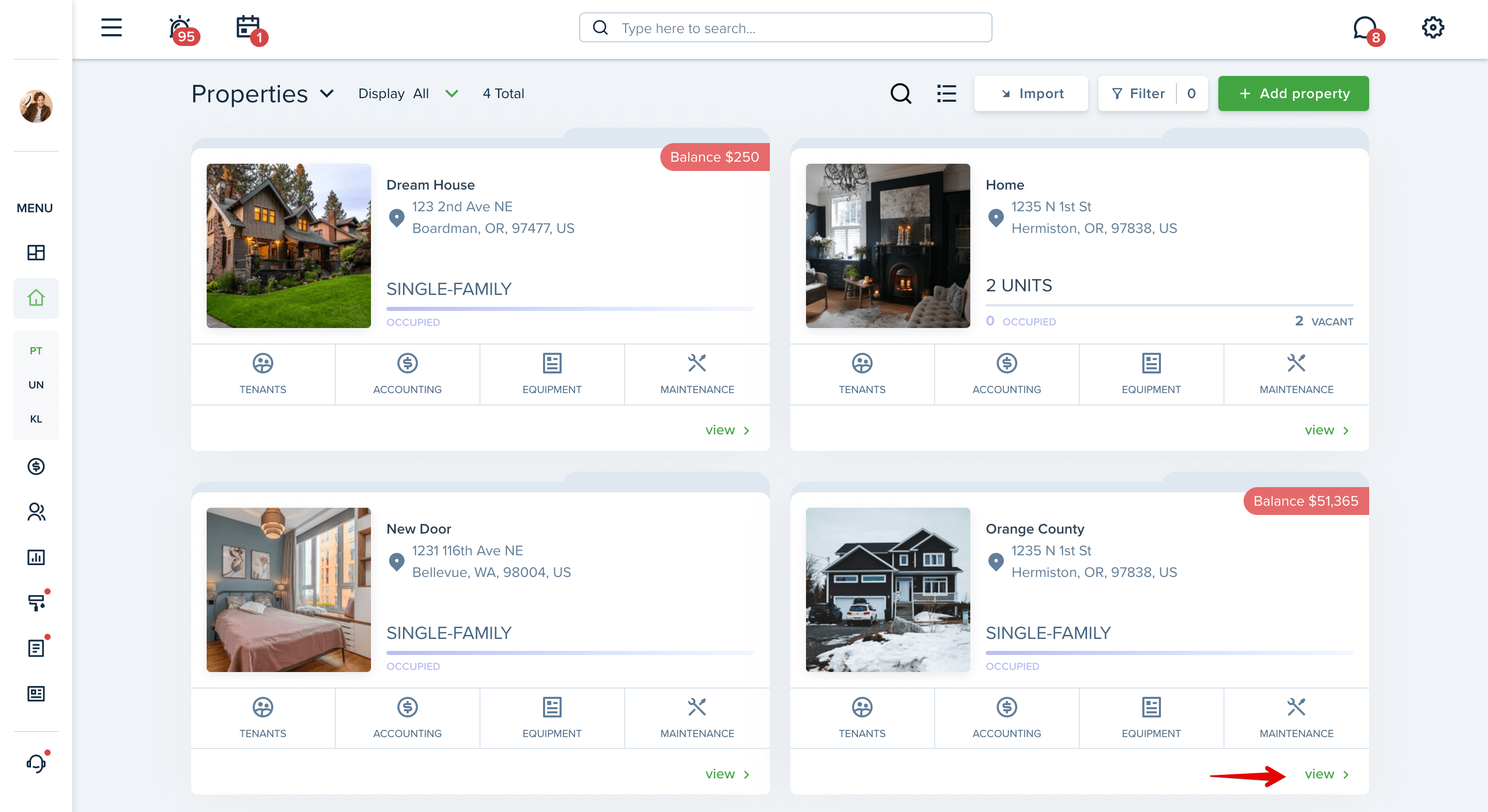Click the top search input field
1488x812 pixels.
pyautogui.click(x=785, y=28)
